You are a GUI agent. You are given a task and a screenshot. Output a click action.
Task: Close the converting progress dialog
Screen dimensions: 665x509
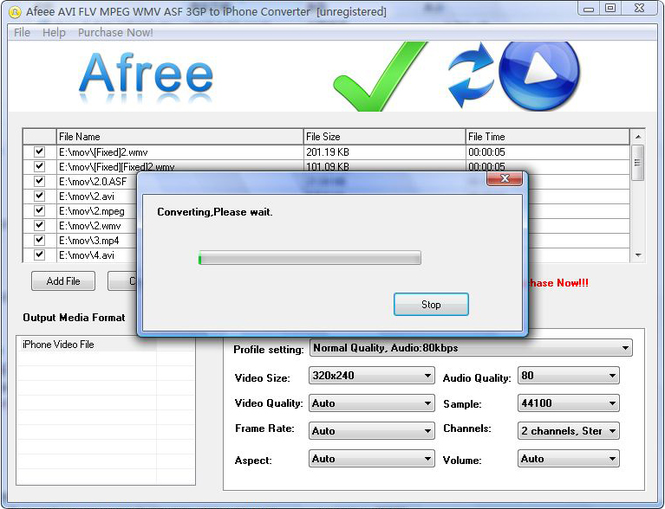(x=504, y=179)
